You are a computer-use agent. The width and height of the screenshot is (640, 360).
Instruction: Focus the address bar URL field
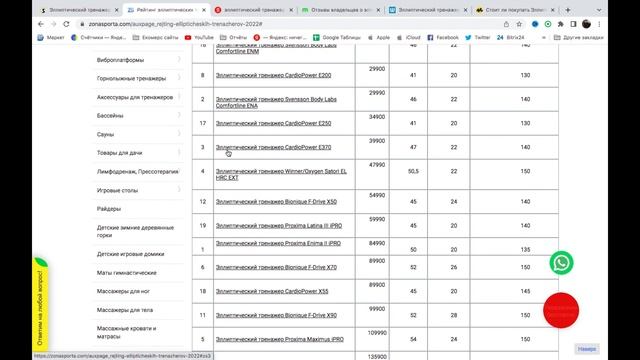[286, 24]
